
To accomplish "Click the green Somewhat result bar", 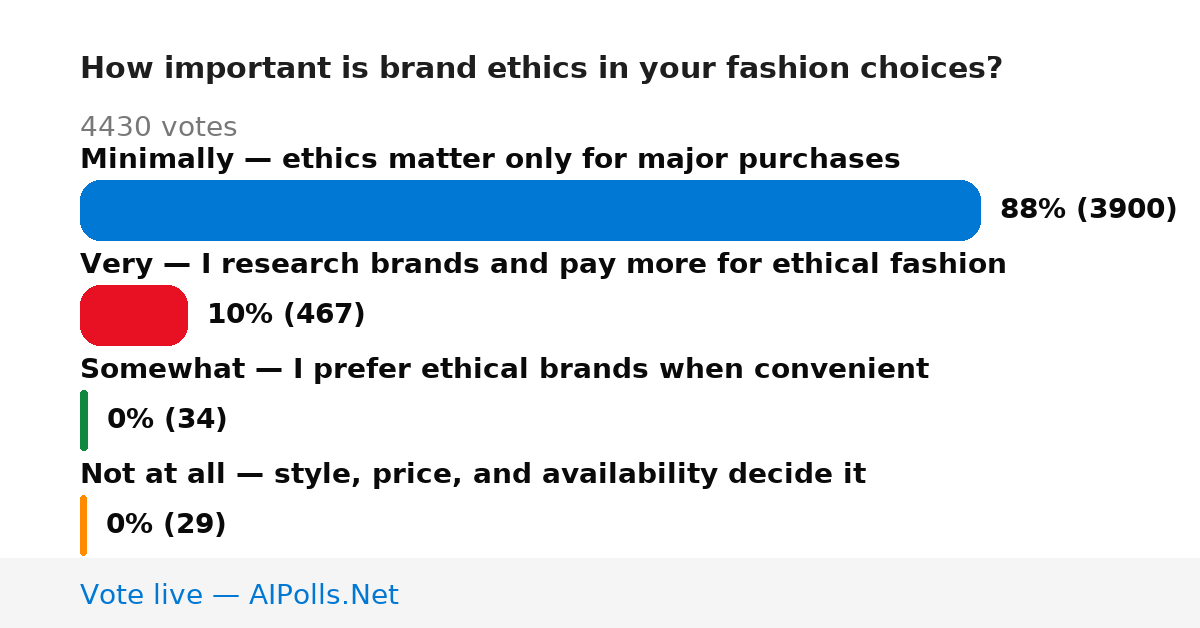I will 84,420.
